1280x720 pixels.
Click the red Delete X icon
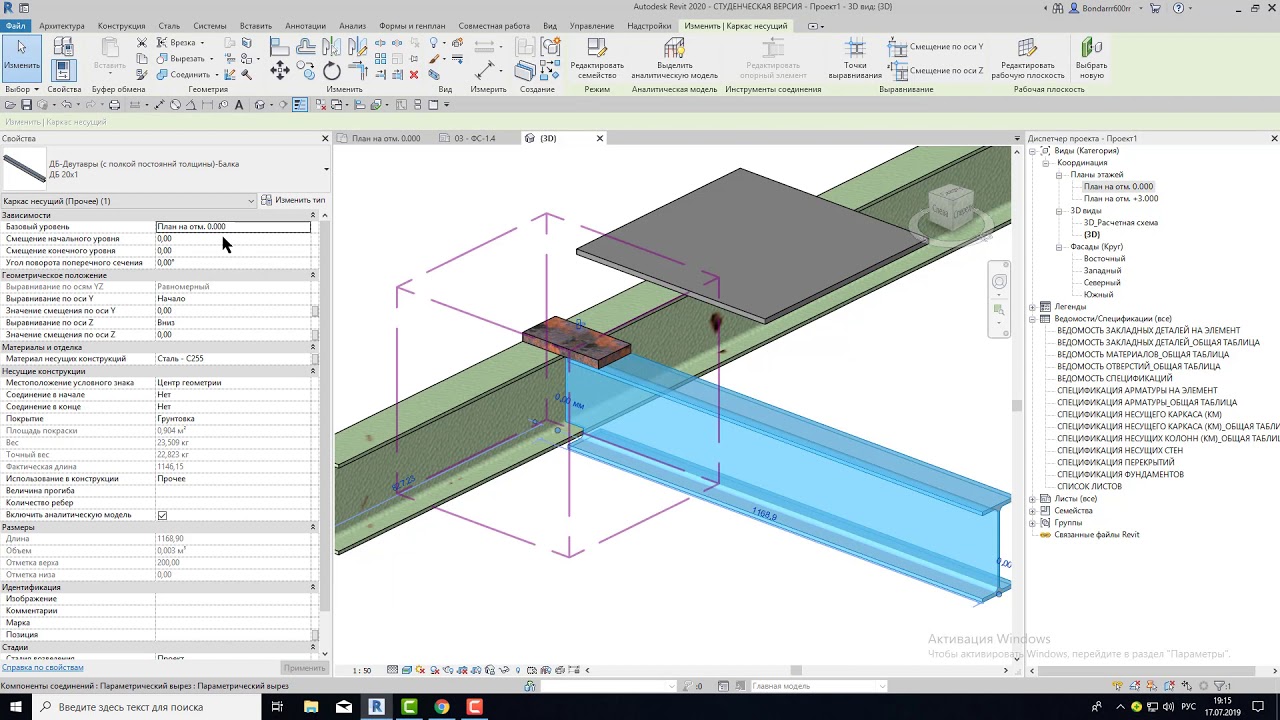click(414, 74)
